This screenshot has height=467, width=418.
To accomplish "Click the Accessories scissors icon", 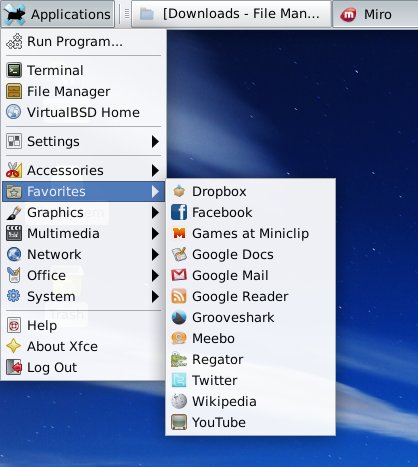I will [14, 170].
